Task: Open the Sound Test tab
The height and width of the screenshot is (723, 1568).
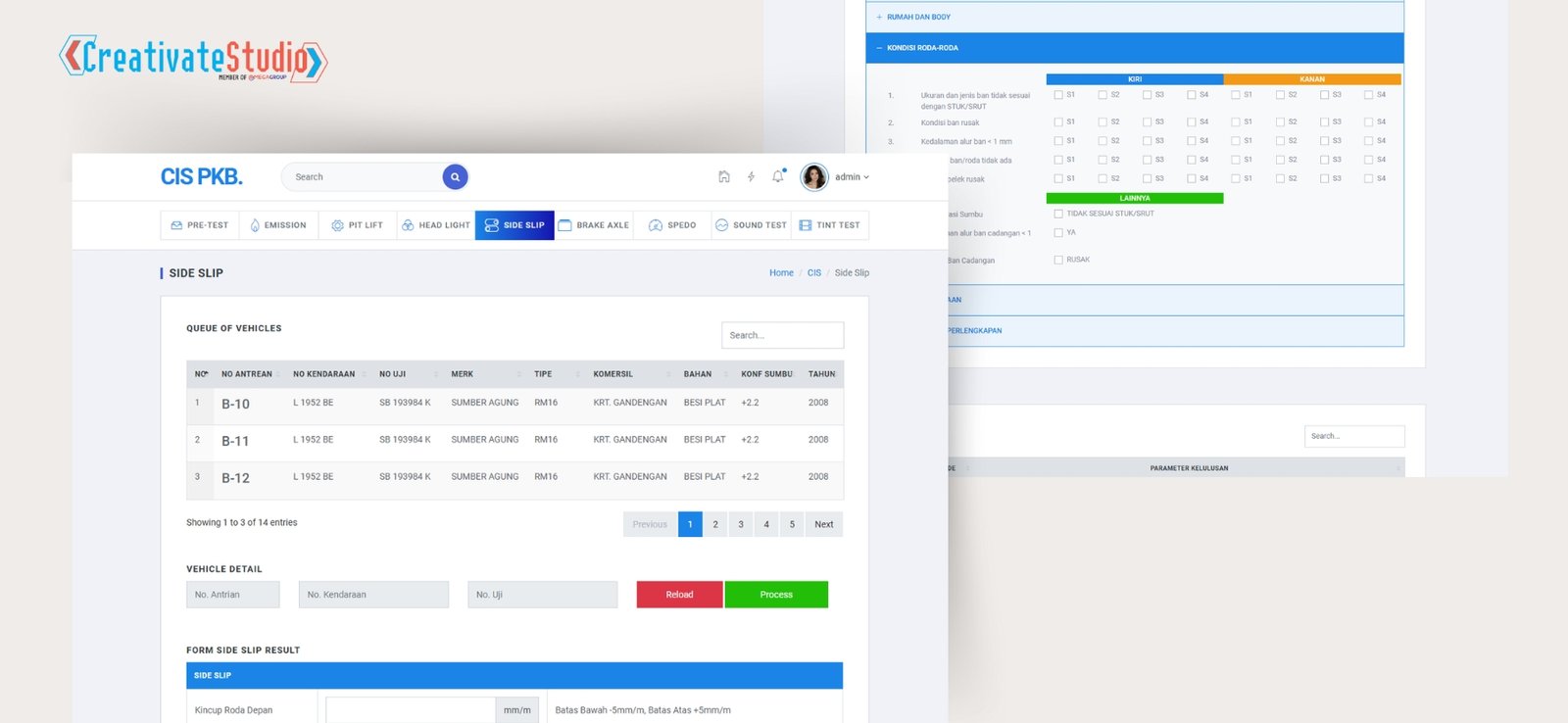Action: [x=751, y=225]
